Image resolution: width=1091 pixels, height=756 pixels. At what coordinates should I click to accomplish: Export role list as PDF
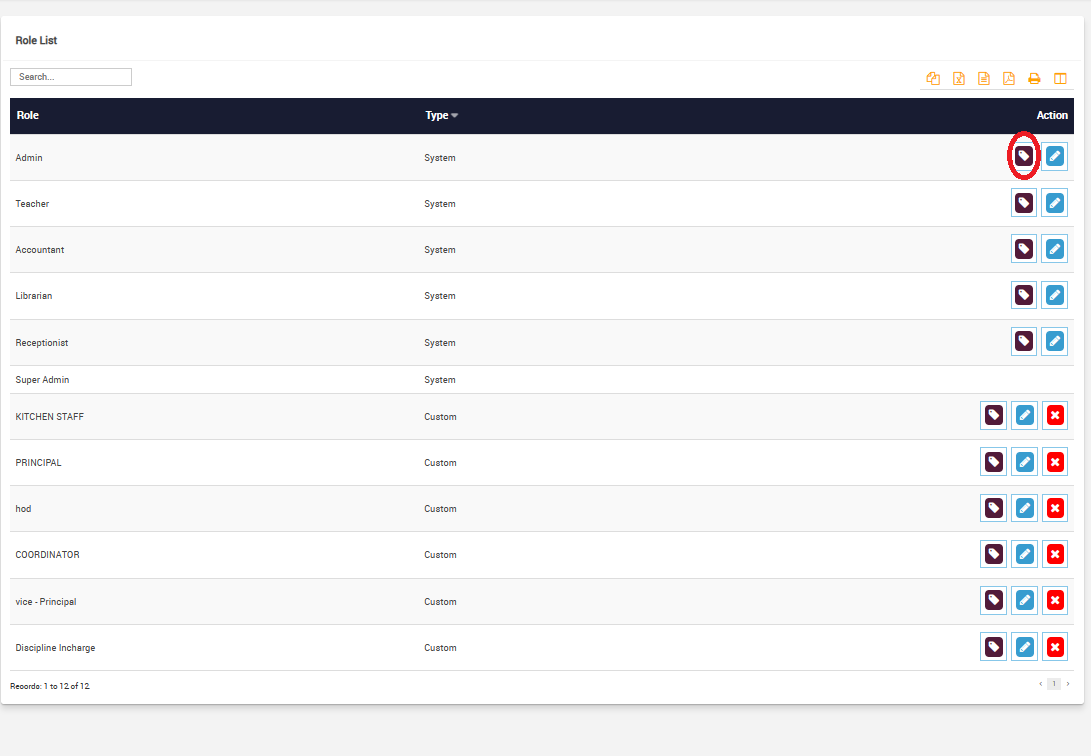click(1009, 79)
